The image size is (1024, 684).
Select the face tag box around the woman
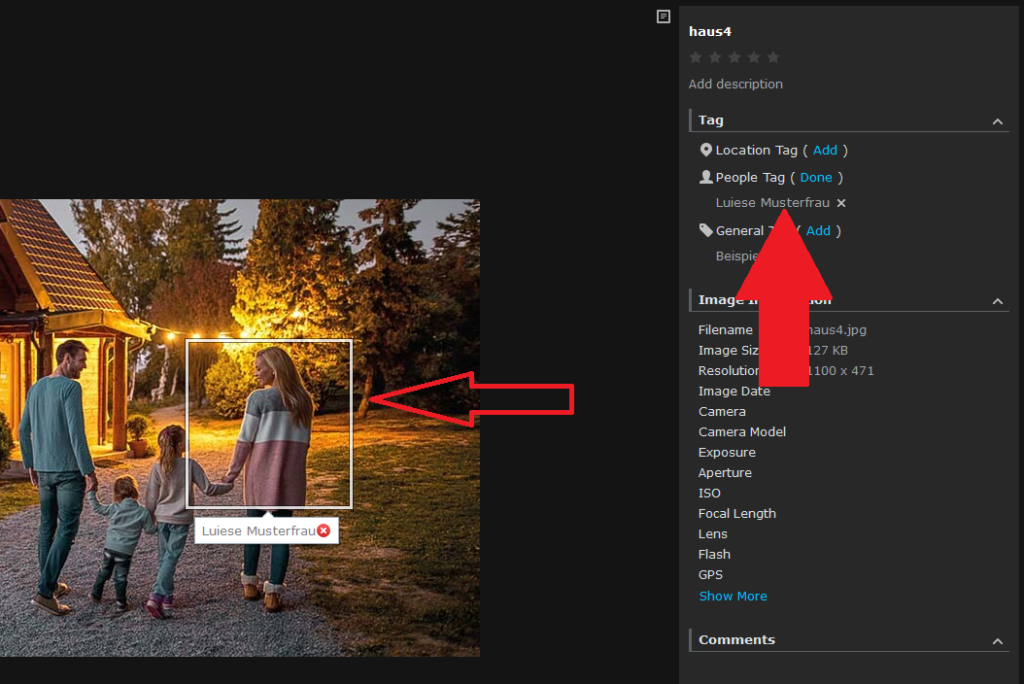coord(269,423)
